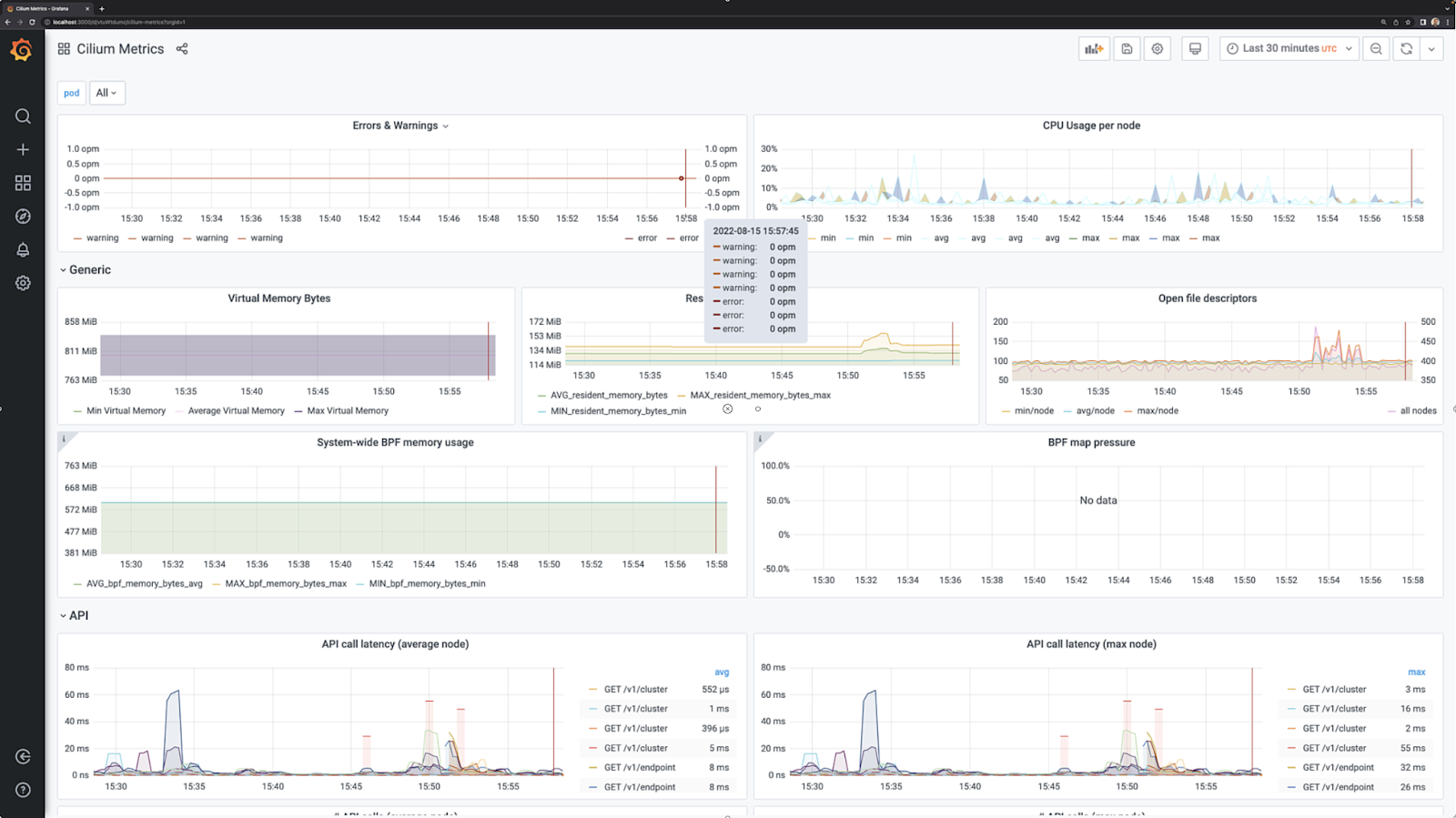Open BPF map pressure title menu
Image resolution: width=1456 pixels, height=818 pixels.
(x=1091, y=442)
